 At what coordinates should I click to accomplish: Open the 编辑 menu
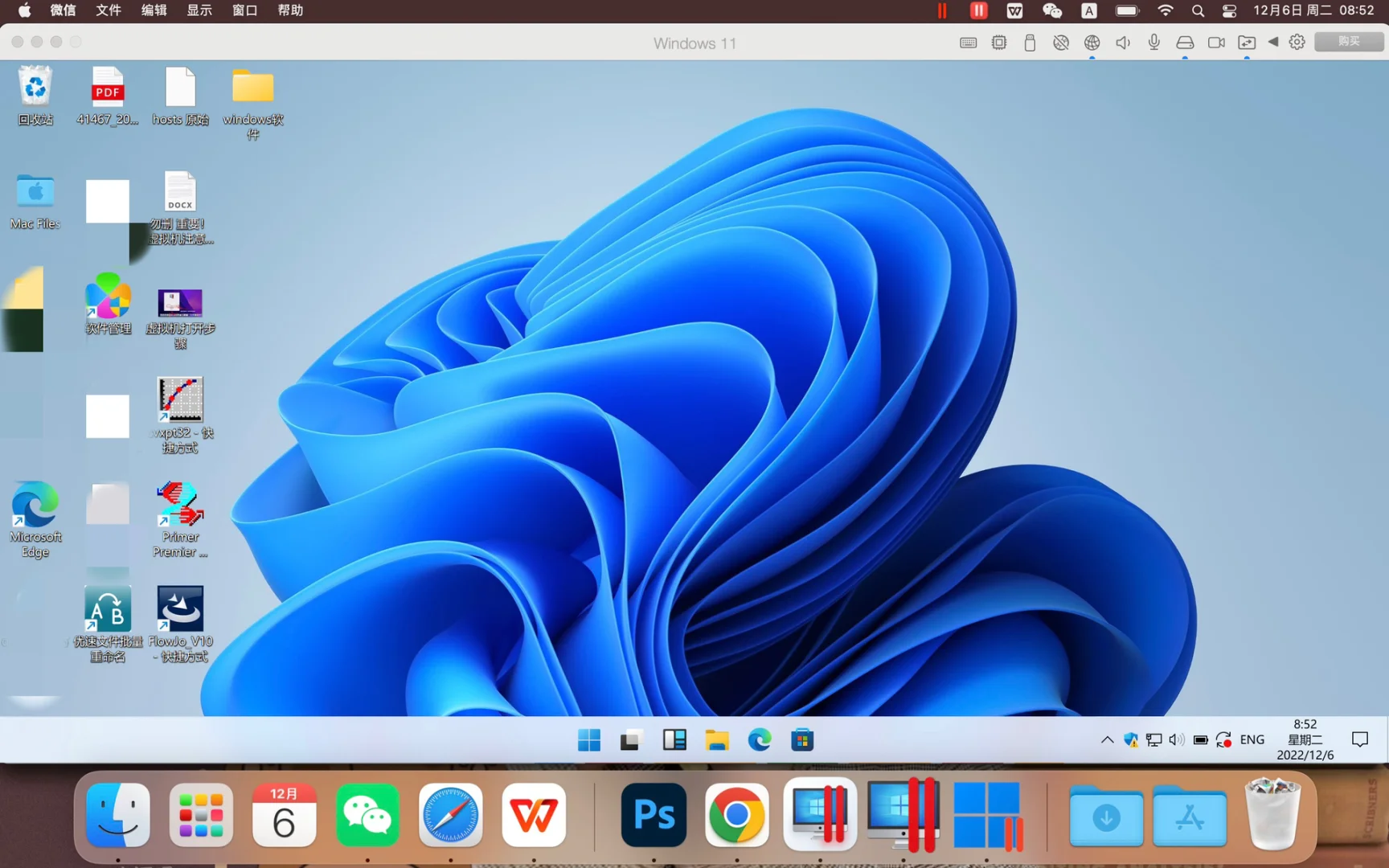[154, 10]
